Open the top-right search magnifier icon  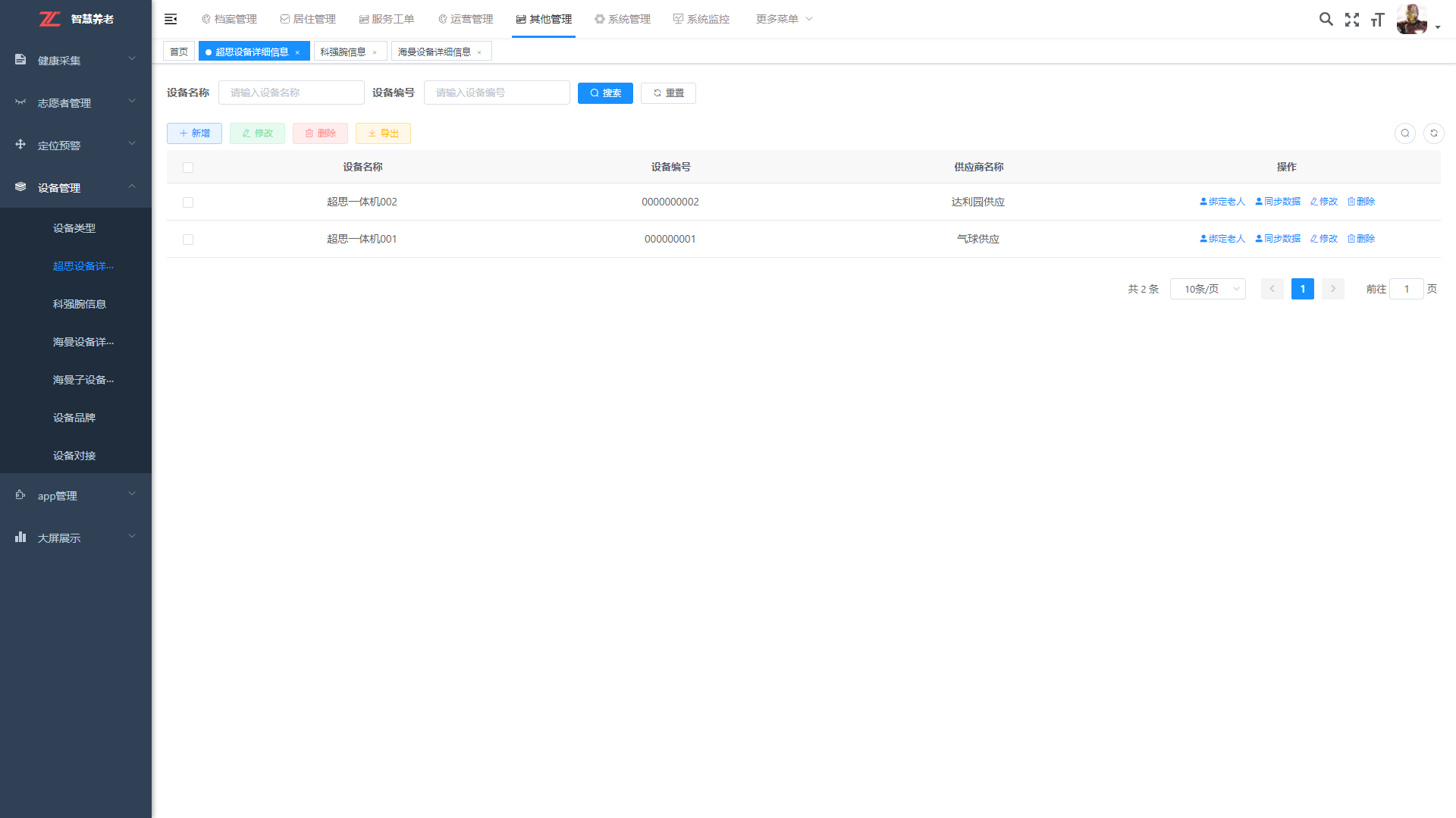(x=1326, y=19)
